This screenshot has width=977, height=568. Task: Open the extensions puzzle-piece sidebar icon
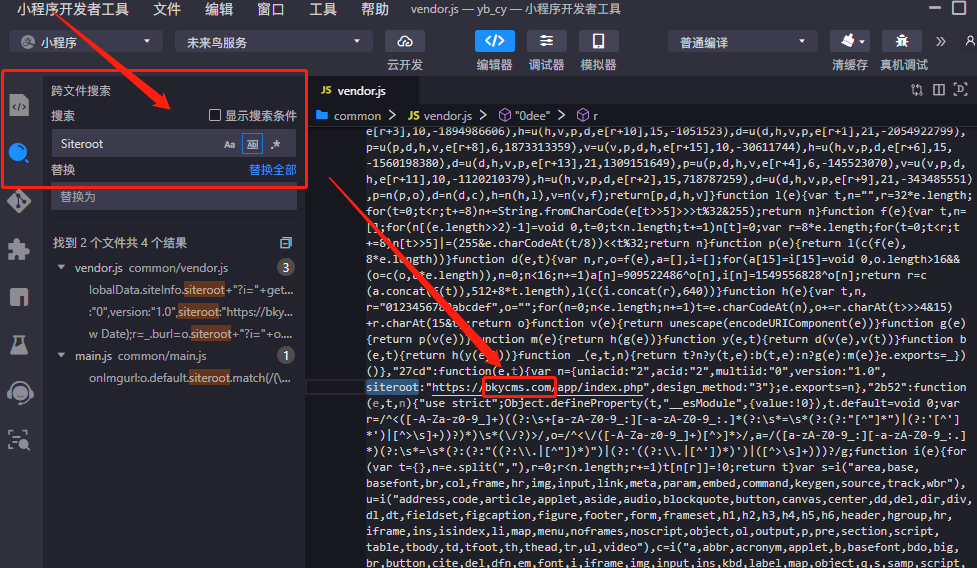[19, 248]
